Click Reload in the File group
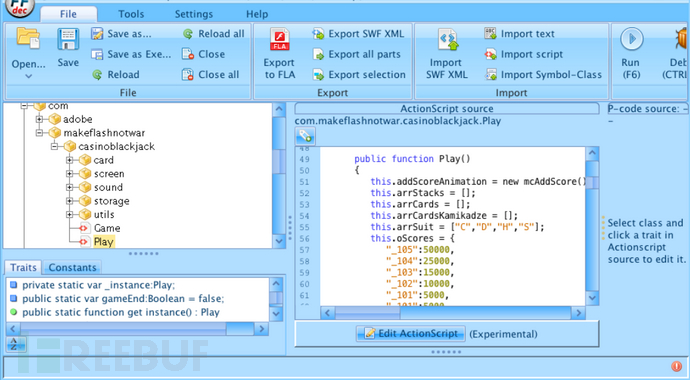Viewport: 690px width, 380px height. [x=116, y=75]
